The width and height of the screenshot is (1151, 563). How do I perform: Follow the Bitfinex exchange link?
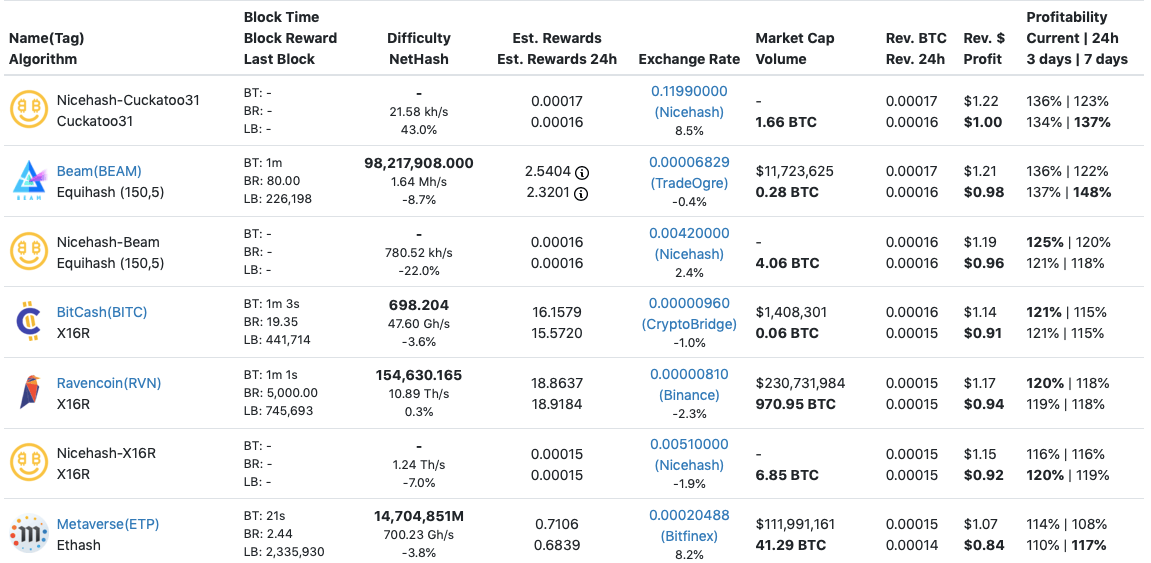click(x=689, y=536)
